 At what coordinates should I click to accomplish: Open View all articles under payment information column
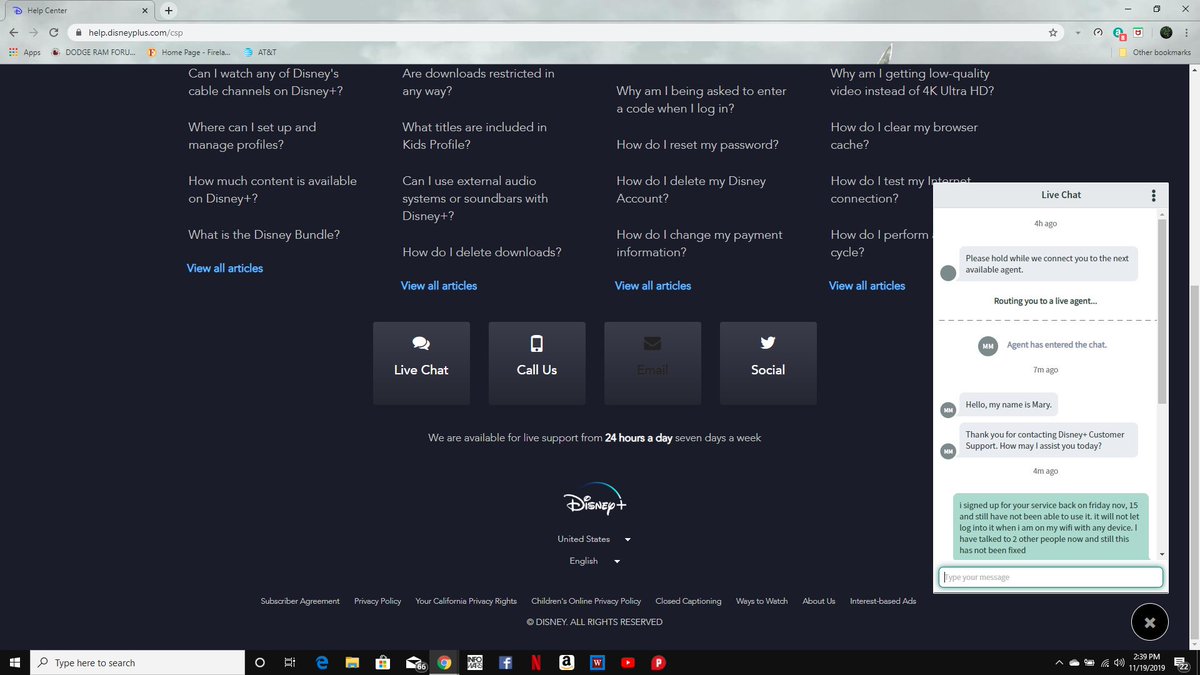[x=653, y=286]
